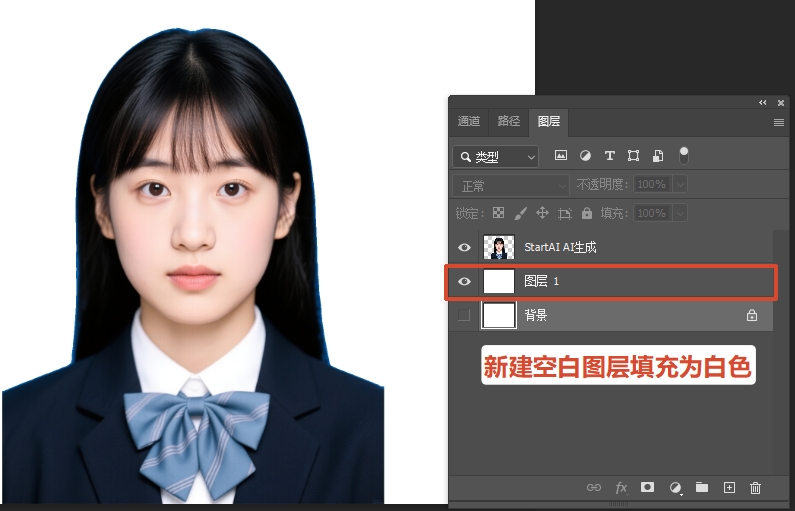Open the fx layer style button

pyautogui.click(x=621, y=487)
